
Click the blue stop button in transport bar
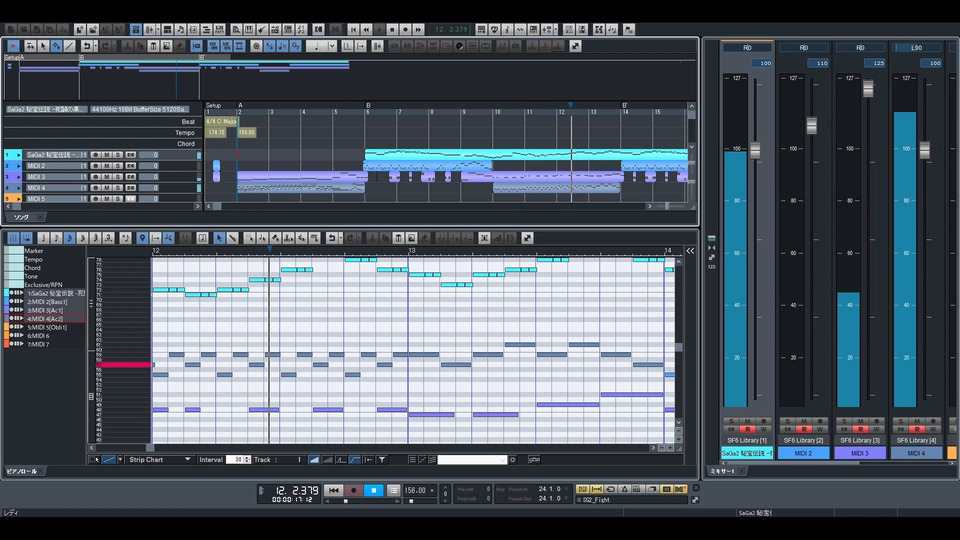point(373,490)
